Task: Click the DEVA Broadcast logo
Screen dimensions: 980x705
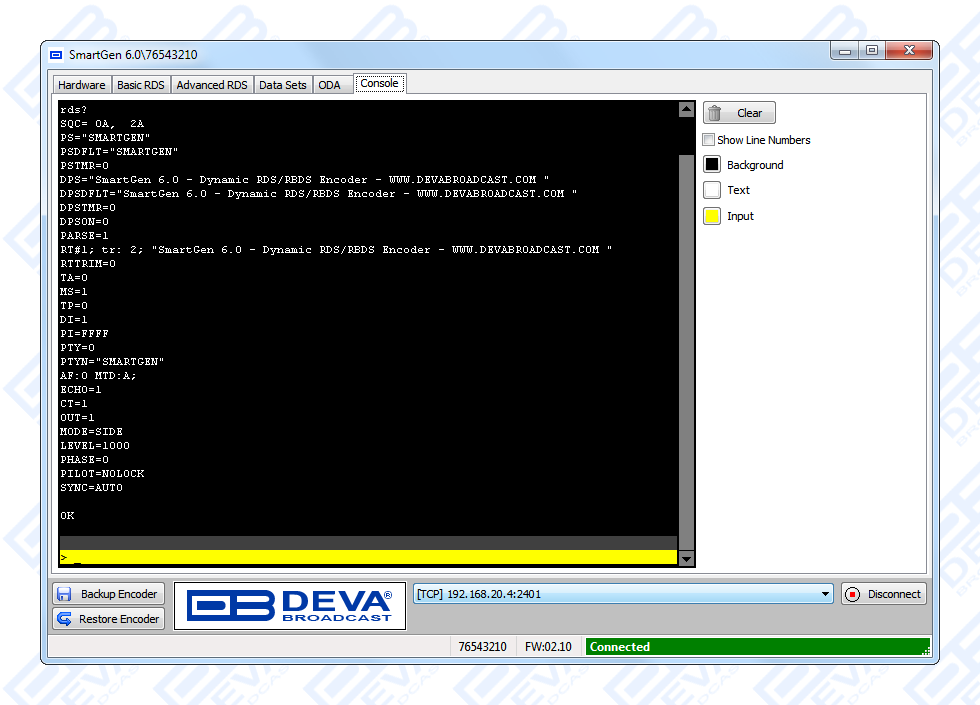Action: coord(290,606)
